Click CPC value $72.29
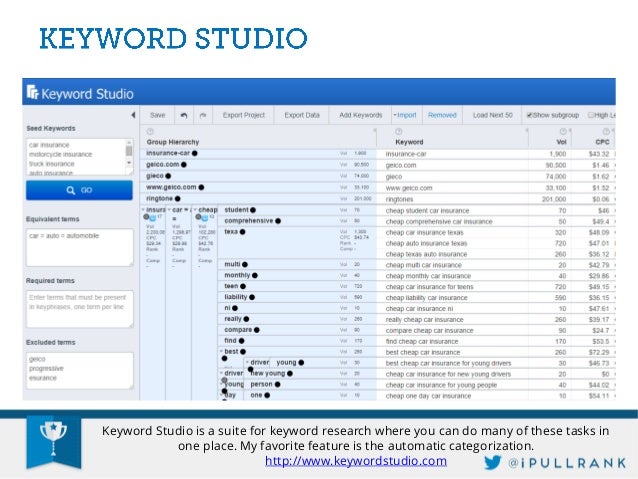 pyautogui.click(x=599, y=352)
